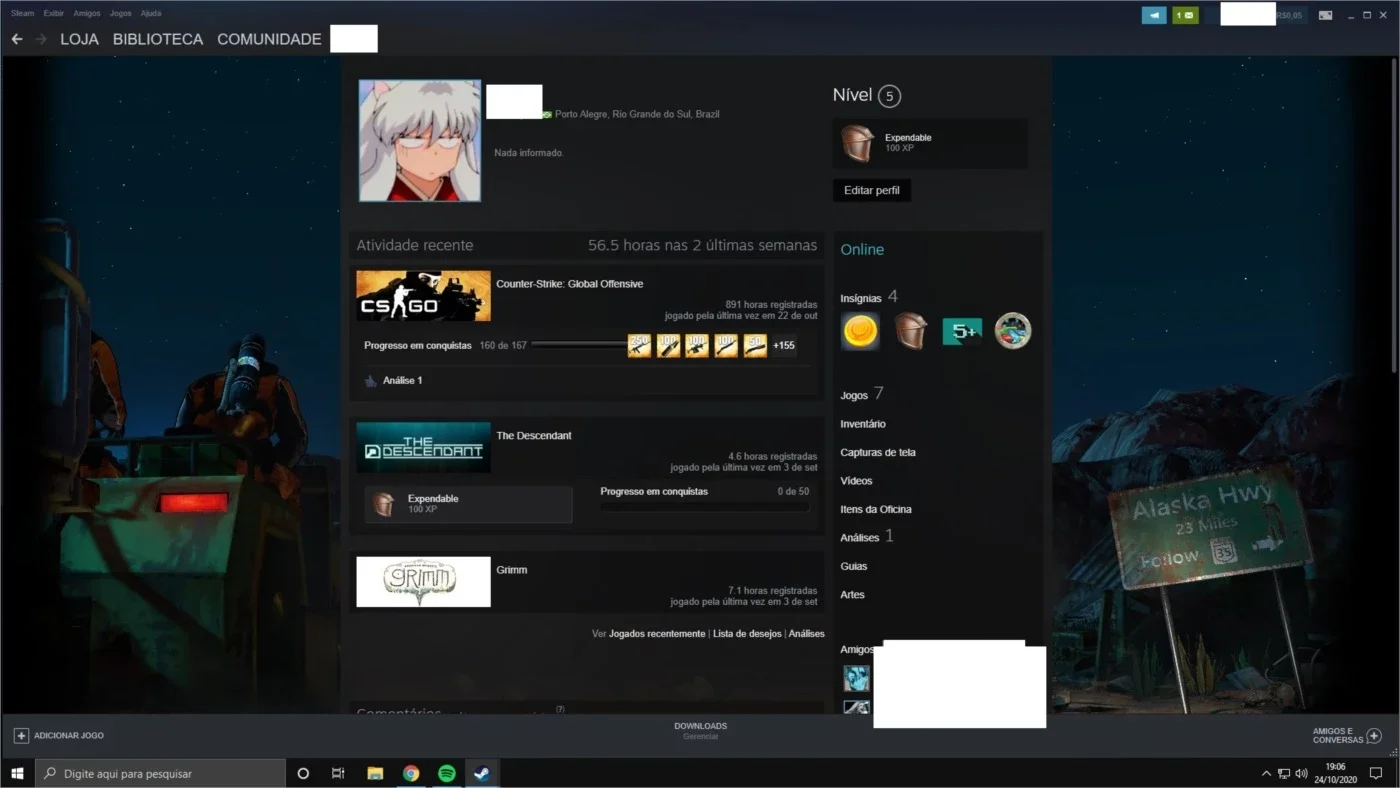This screenshot has width=1400, height=788.
Task: Open the Artes link
Action: [x=853, y=595]
